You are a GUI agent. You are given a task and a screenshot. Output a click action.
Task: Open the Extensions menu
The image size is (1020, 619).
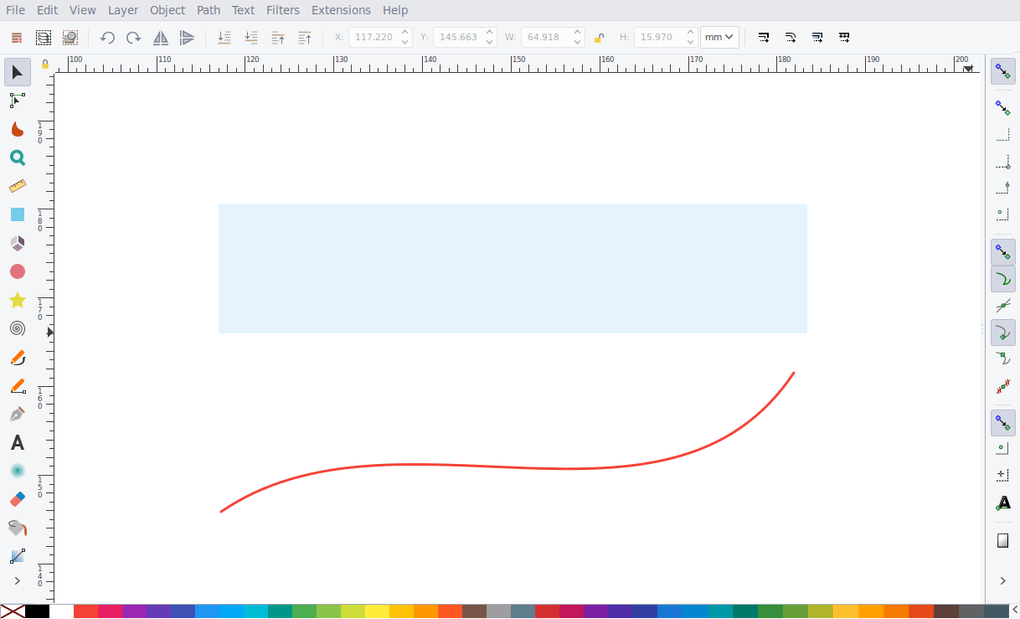pyautogui.click(x=340, y=10)
